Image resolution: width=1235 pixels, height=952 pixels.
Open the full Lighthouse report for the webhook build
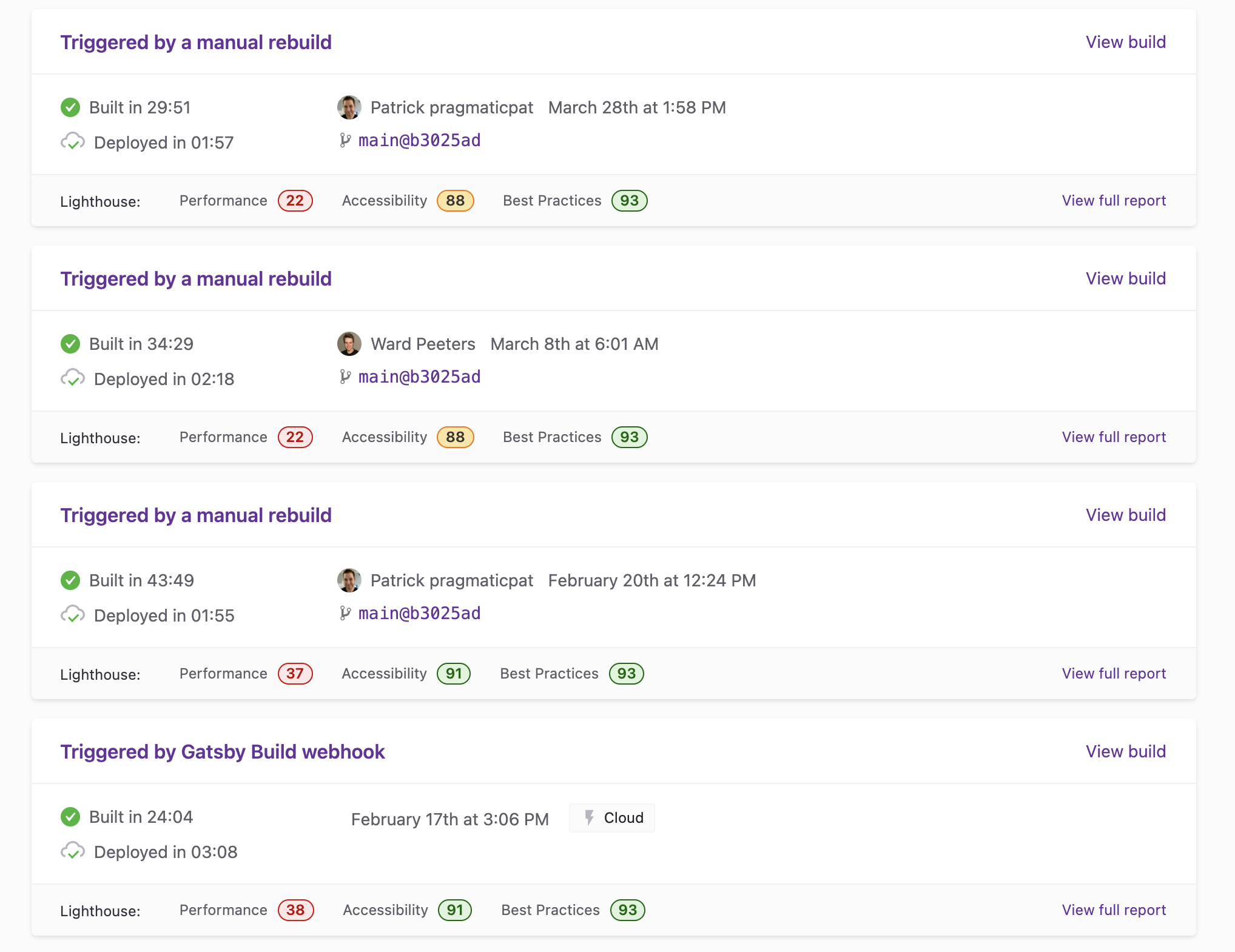point(1113,910)
